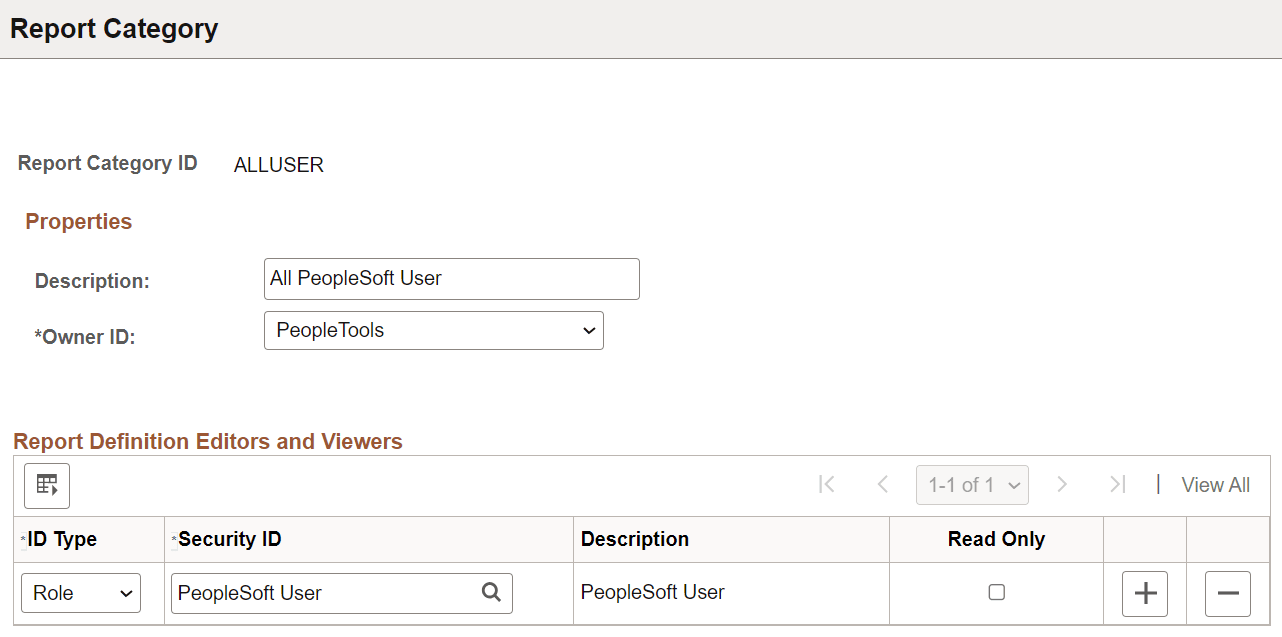Click inside the Security ID field
Viewport: 1282px width, 637px height.
(x=320, y=593)
